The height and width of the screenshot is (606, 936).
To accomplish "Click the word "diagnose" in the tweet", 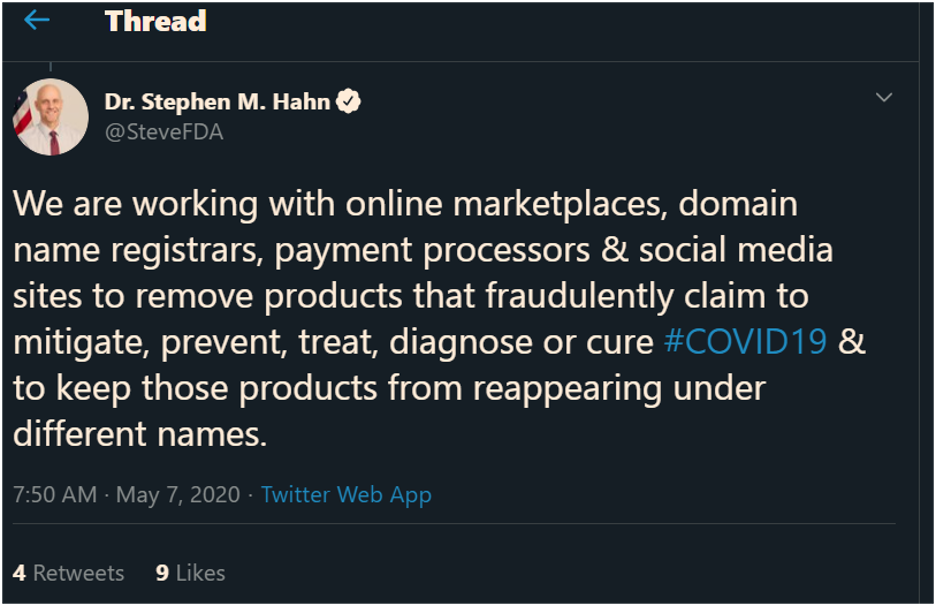I will (461, 341).
